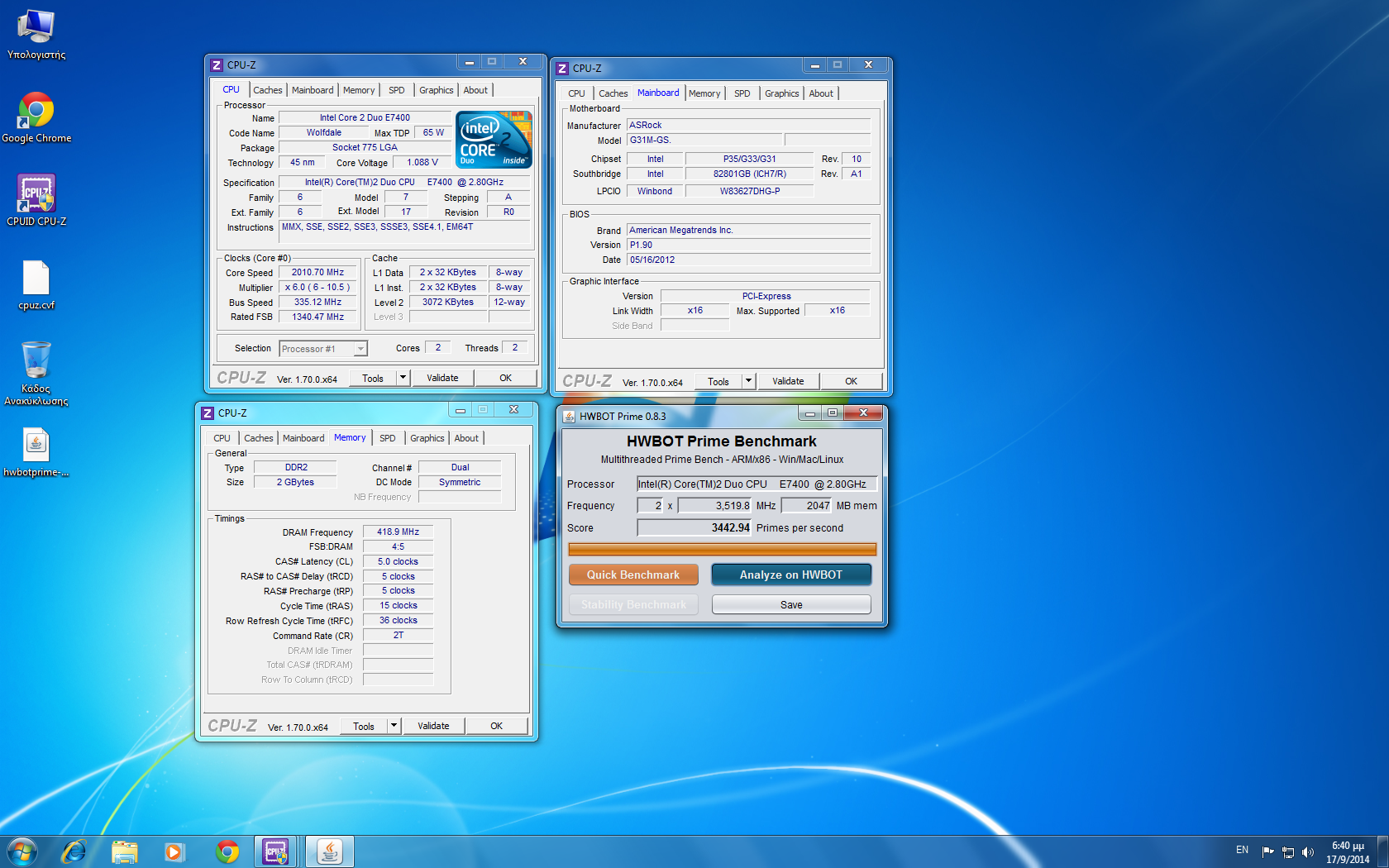Image resolution: width=1389 pixels, height=868 pixels.
Task: Select About tab in Memory window
Action: click(466, 438)
